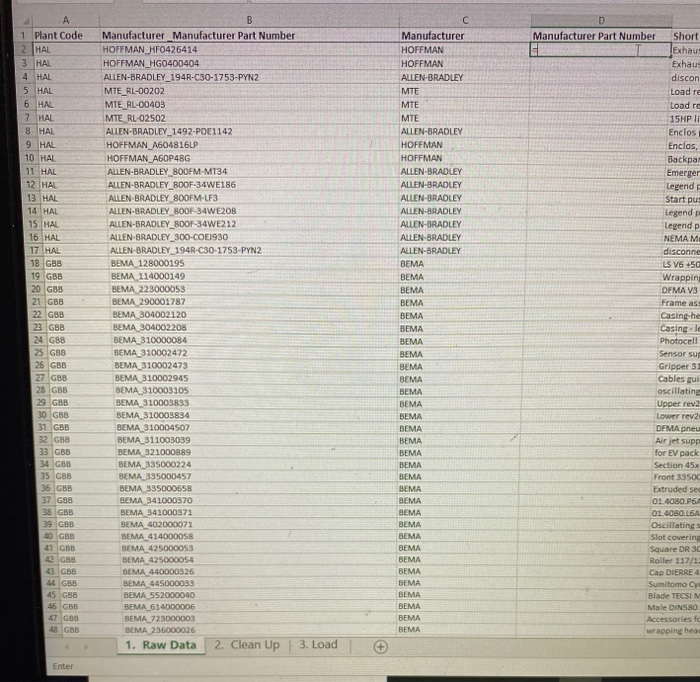Select cell BEMA_723000003
The image size is (700, 682).
coord(261,618)
